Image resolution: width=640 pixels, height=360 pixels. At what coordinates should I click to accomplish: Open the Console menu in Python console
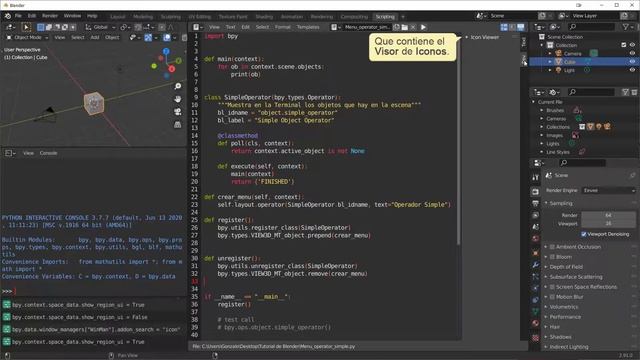48,153
